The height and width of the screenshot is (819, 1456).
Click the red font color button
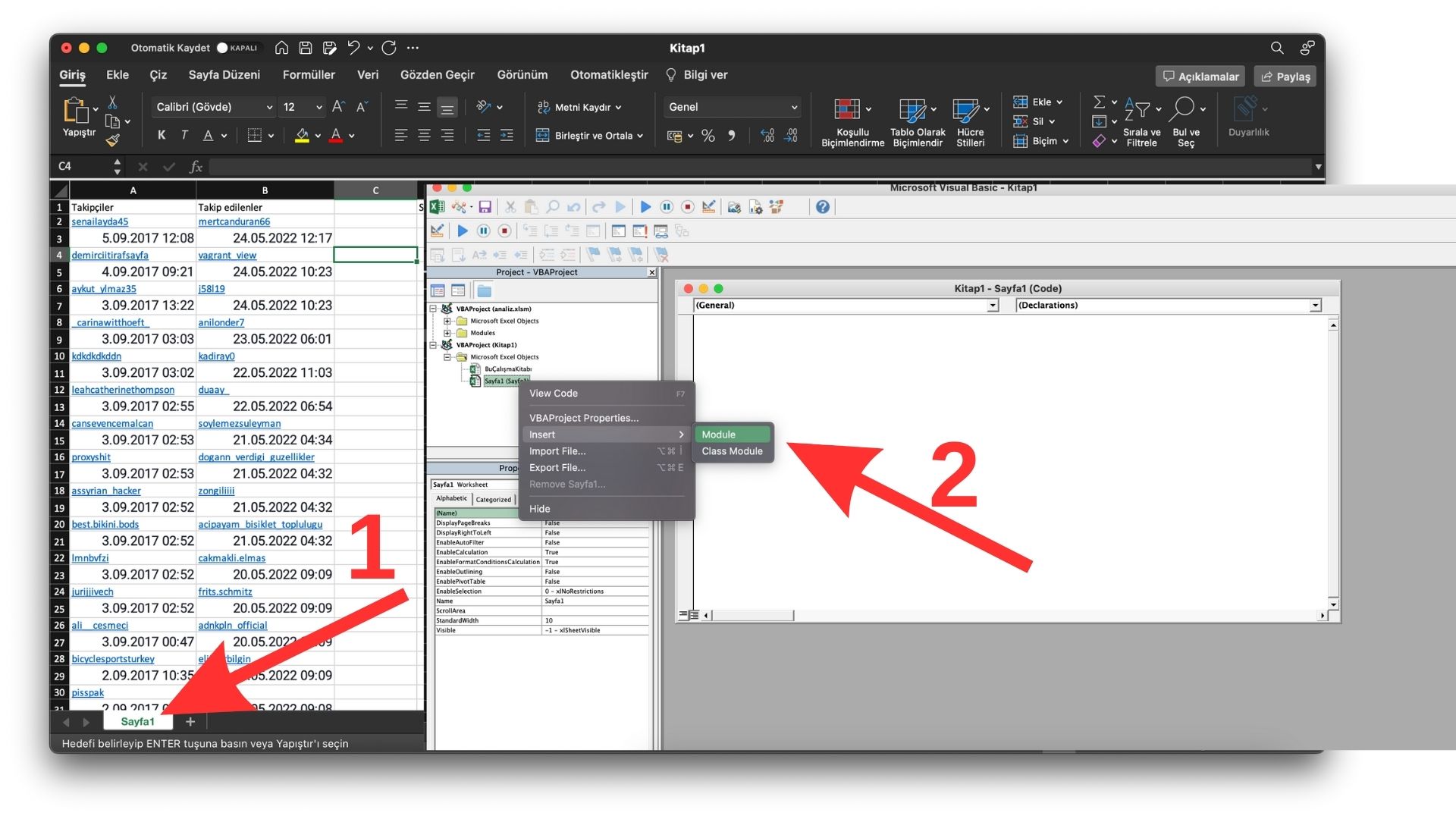coord(336,136)
